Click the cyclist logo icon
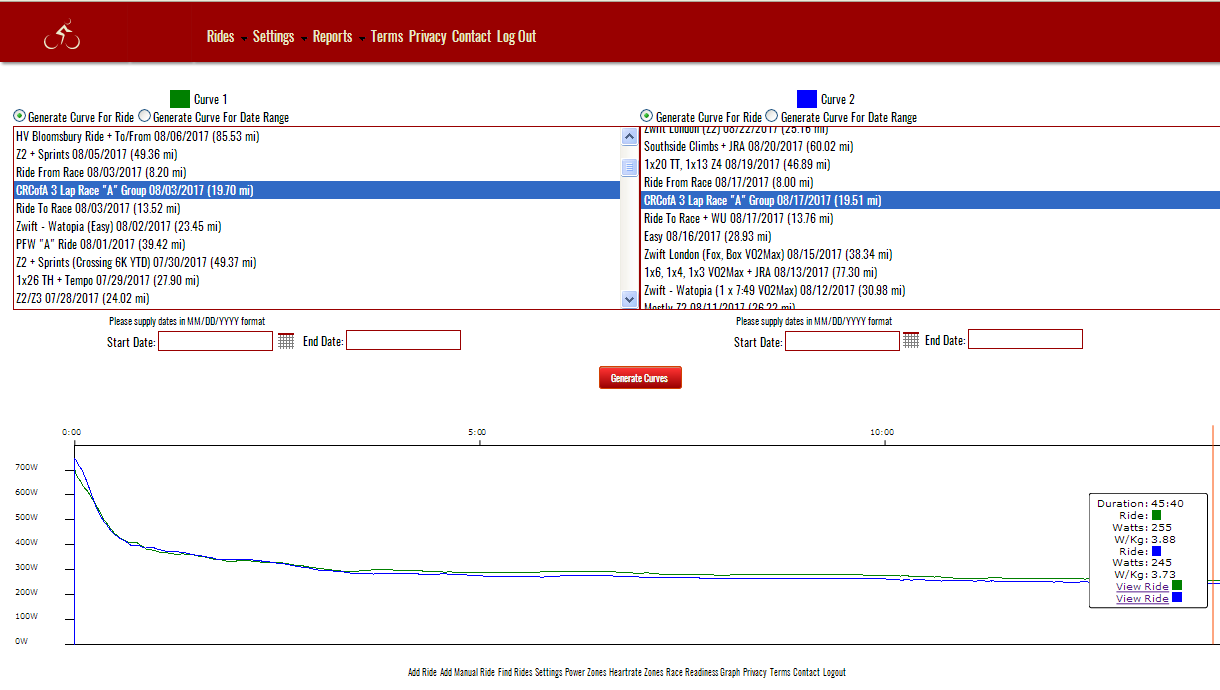Image resolution: width=1220 pixels, height=690 pixels. pyautogui.click(x=62, y=37)
